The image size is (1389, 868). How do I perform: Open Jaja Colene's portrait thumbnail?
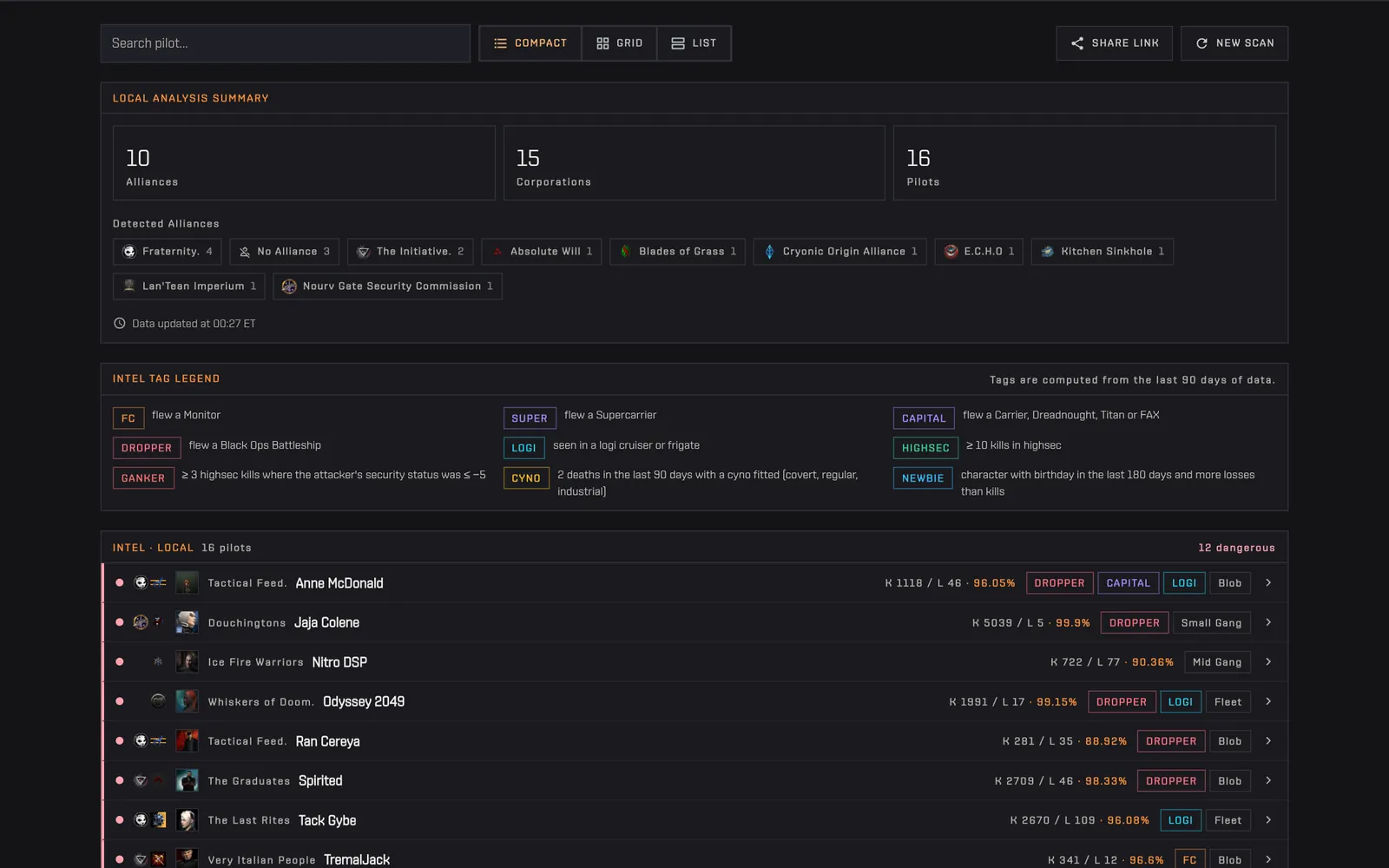[x=187, y=622]
